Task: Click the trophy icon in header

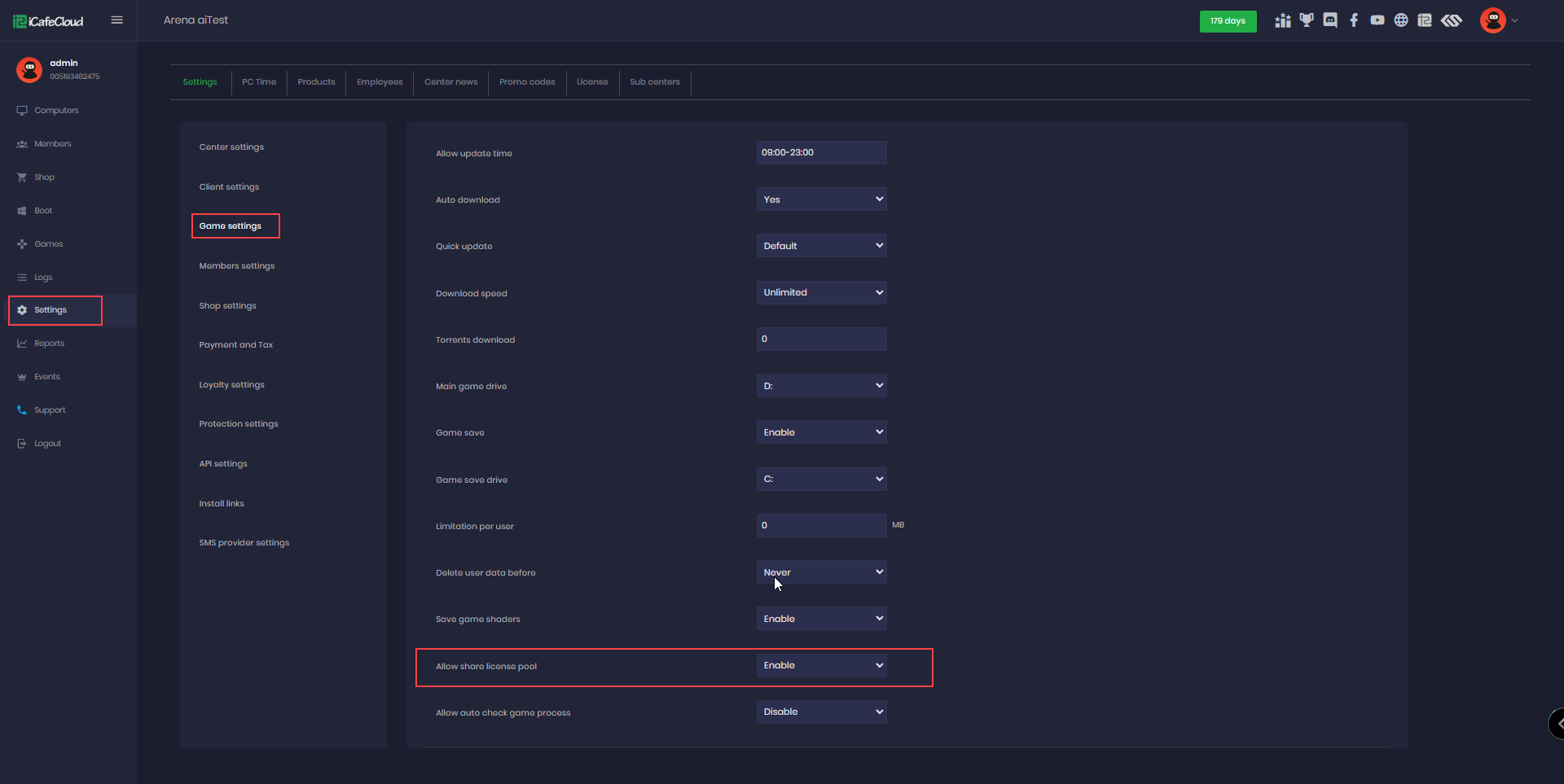Action: [1307, 20]
